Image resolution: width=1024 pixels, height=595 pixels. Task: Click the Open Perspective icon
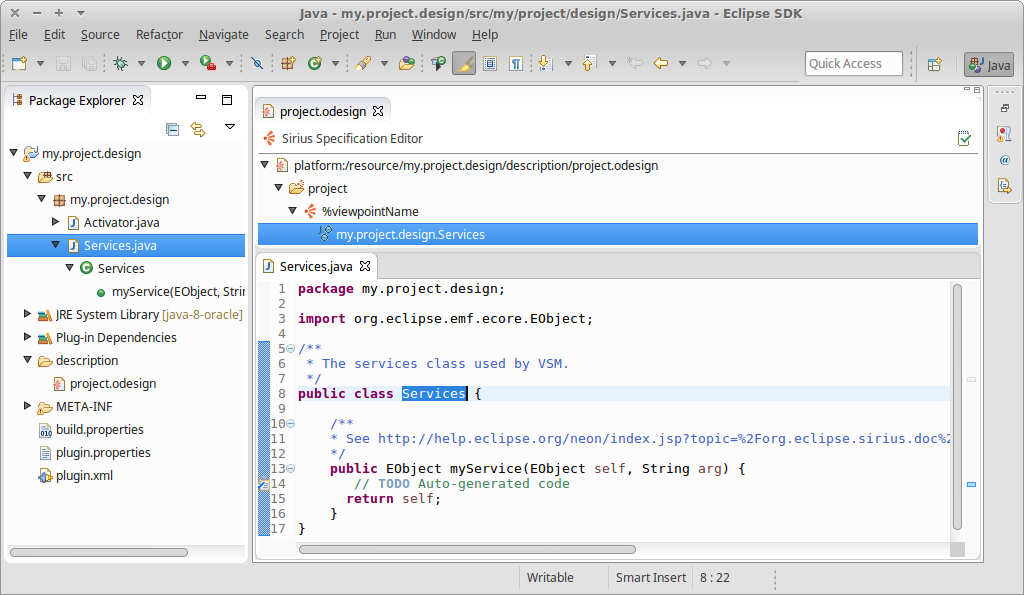coord(934,64)
